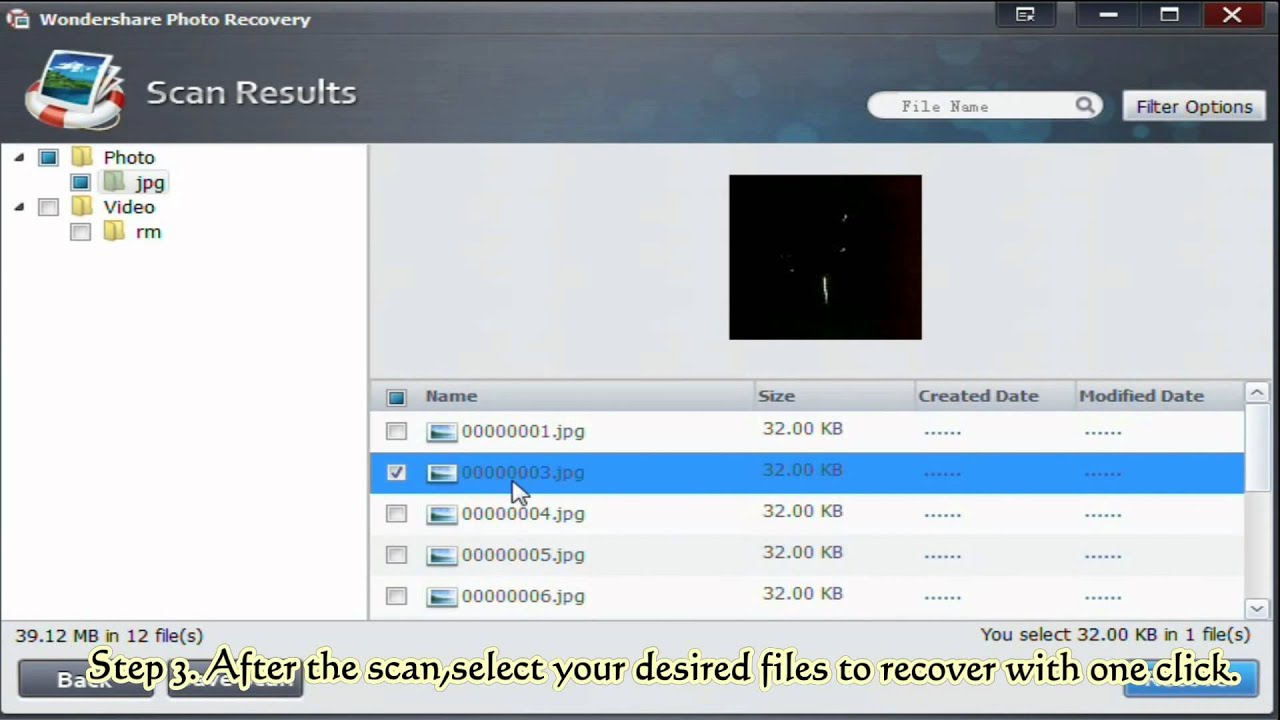Click the image icon of 00000005.jpg
The image size is (1280, 720).
tap(441, 555)
